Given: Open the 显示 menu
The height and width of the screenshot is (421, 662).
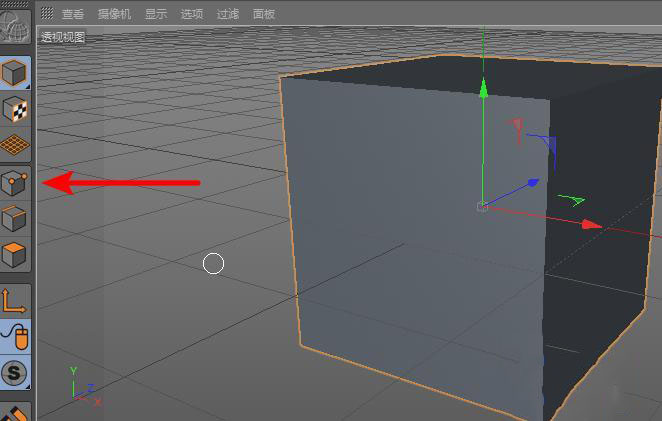Looking at the screenshot, I should (x=156, y=14).
